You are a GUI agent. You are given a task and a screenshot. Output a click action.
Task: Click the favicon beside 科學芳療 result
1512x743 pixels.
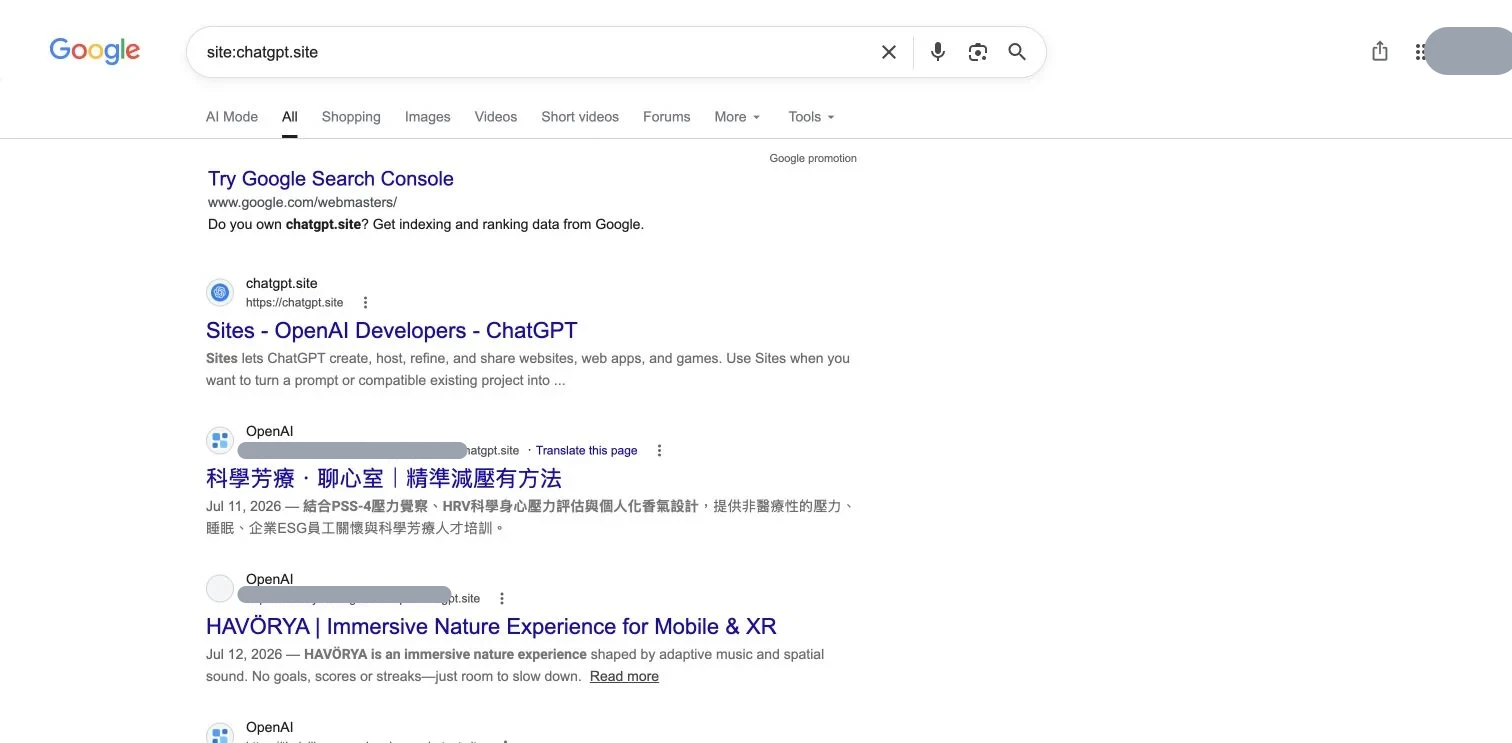(220, 440)
